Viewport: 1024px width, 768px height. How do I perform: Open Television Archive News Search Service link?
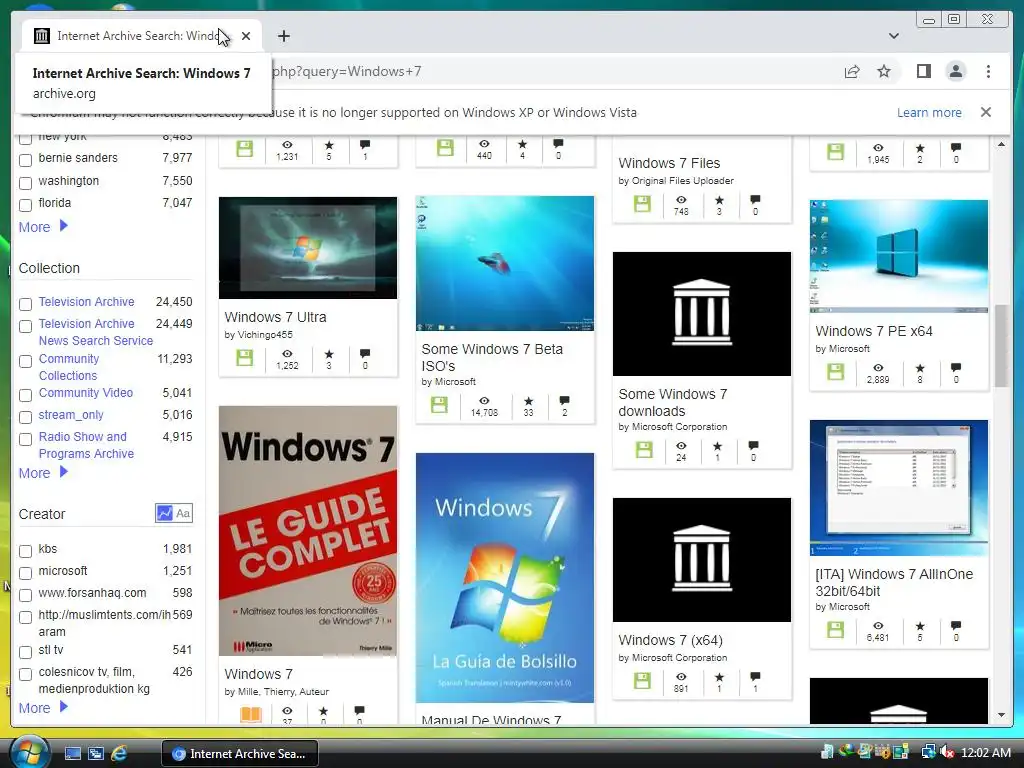[x=95, y=332]
